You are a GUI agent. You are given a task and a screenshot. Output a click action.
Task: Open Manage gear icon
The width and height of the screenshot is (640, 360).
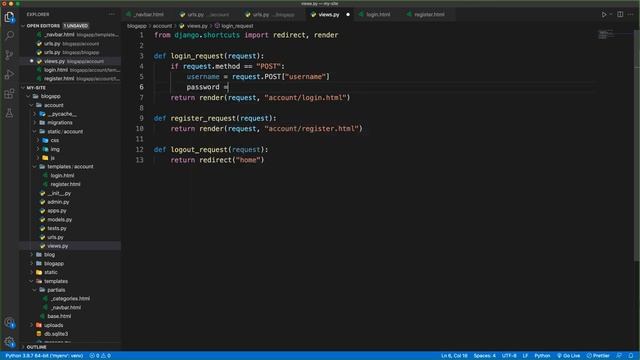coord(9,342)
